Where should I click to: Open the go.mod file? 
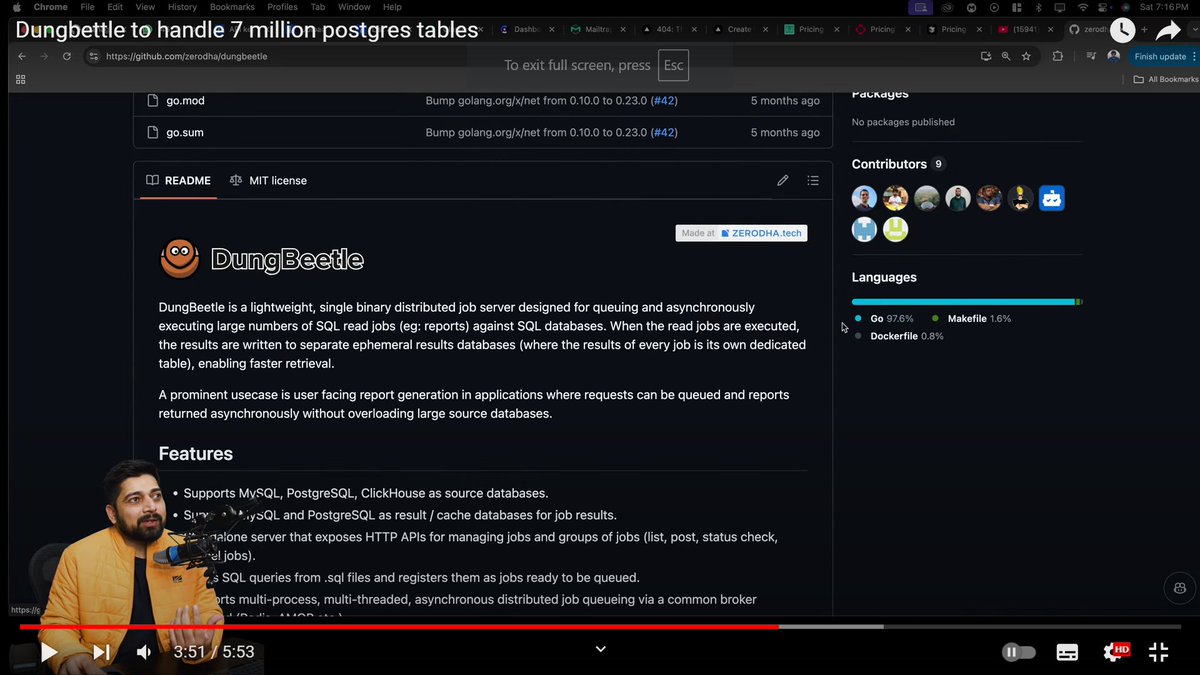coord(185,100)
